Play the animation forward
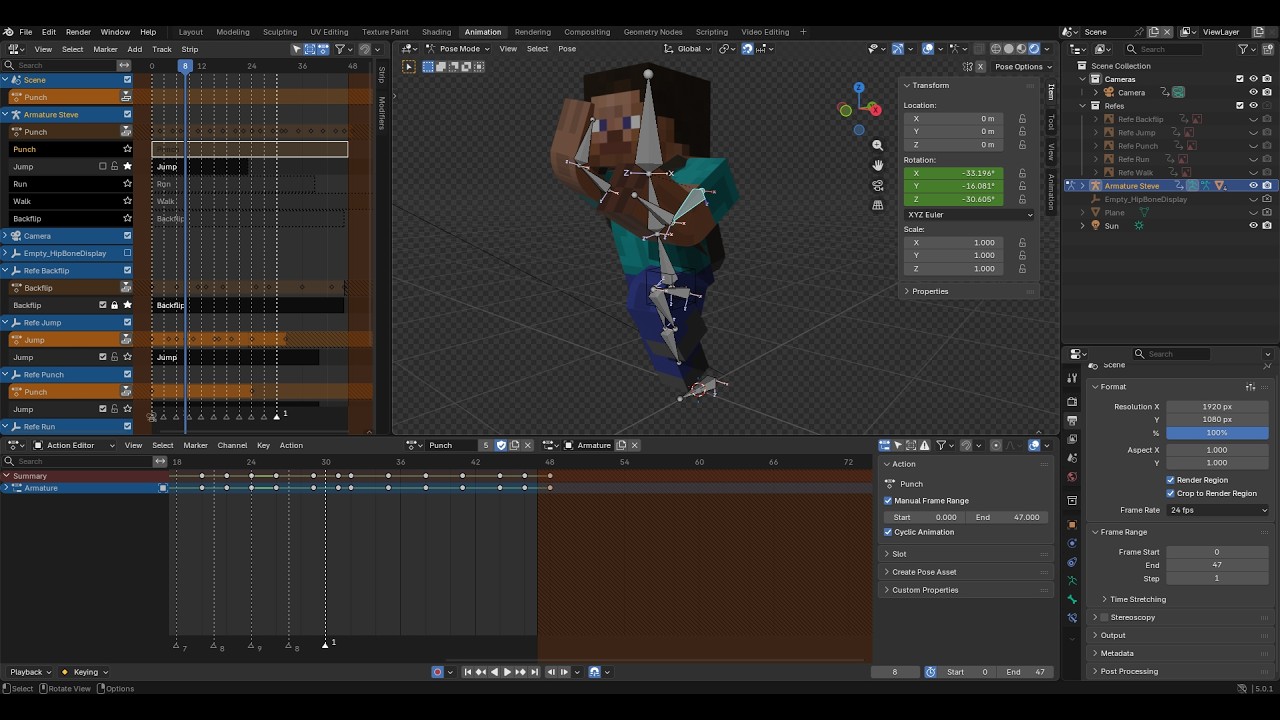Screen dimensions: 1280x720 pyautogui.click(x=507, y=672)
